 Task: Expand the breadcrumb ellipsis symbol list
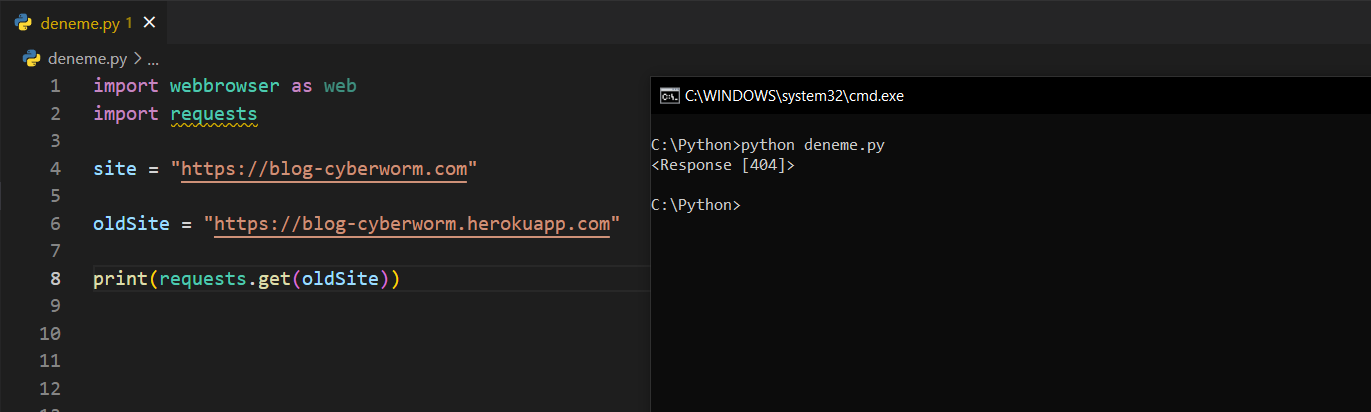coord(153,58)
